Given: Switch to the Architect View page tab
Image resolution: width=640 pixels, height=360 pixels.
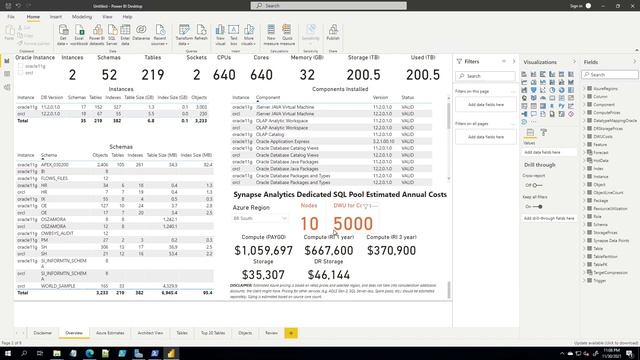Looking at the screenshot, I should 150,333.
